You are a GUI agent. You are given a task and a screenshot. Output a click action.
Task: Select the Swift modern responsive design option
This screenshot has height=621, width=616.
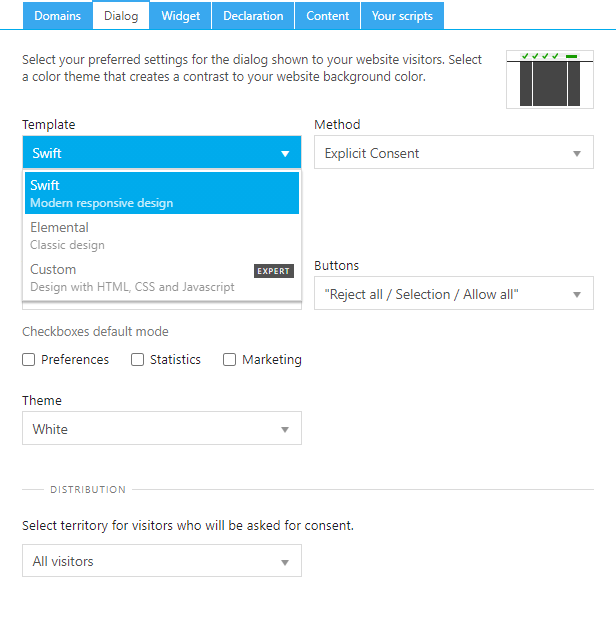coord(161,193)
